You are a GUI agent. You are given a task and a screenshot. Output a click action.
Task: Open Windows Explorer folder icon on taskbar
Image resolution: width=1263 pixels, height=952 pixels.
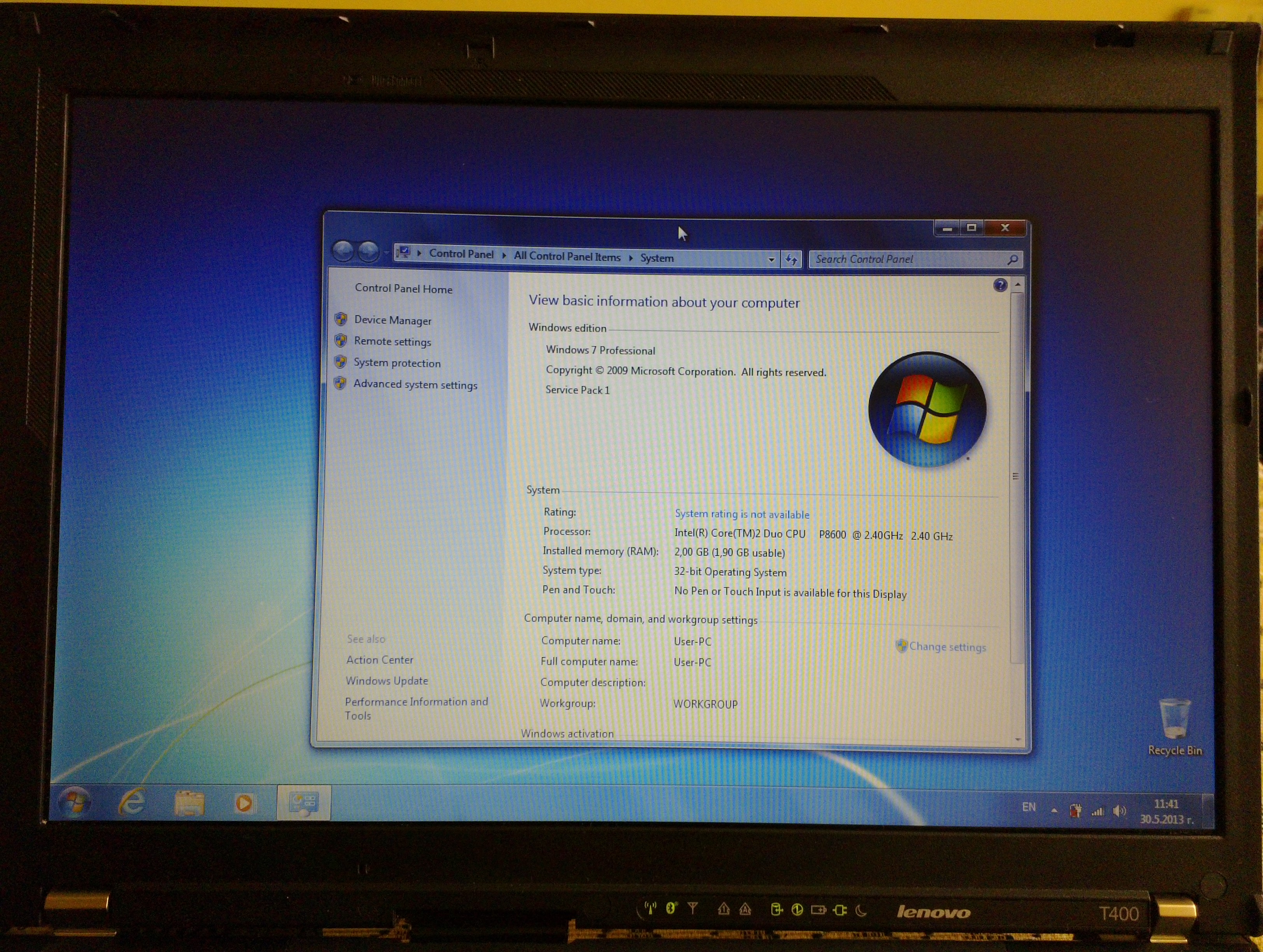pyautogui.click(x=189, y=803)
